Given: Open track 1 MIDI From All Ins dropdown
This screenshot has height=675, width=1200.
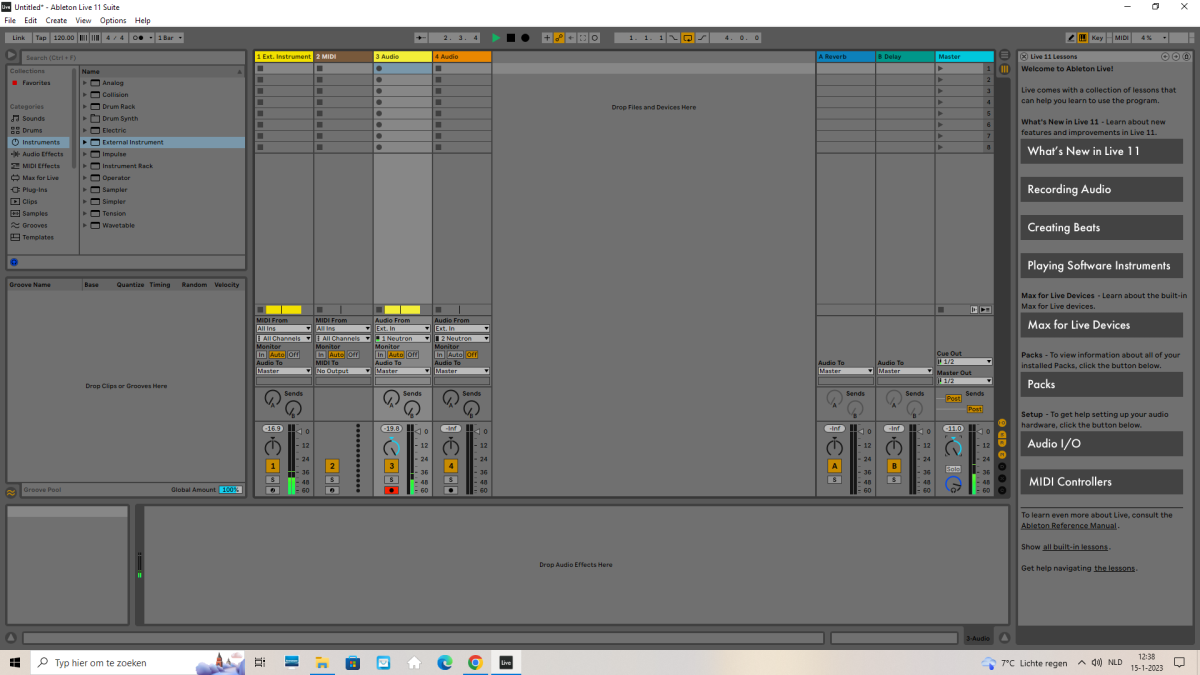Looking at the screenshot, I should pyautogui.click(x=284, y=328).
